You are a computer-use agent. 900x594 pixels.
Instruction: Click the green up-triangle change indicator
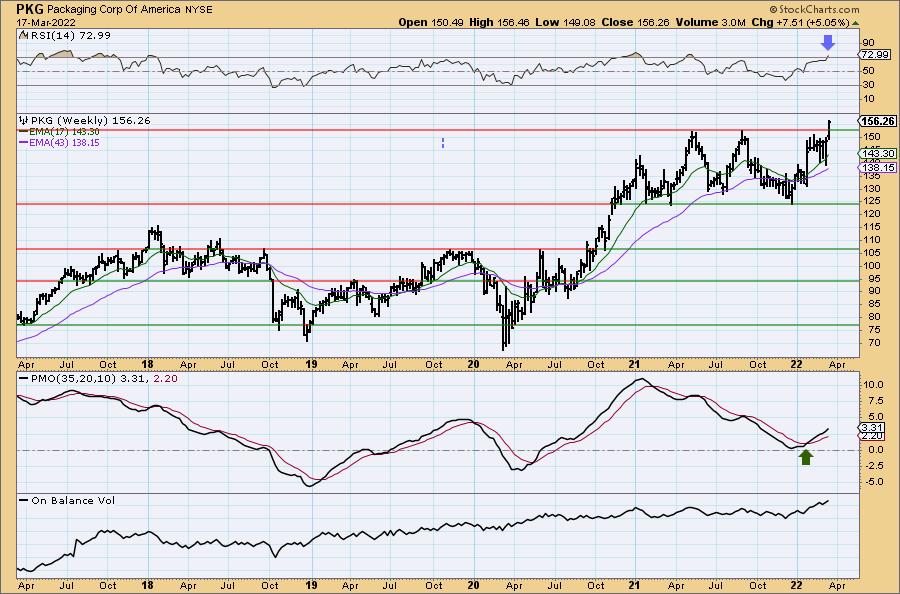[x=856, y=23]
